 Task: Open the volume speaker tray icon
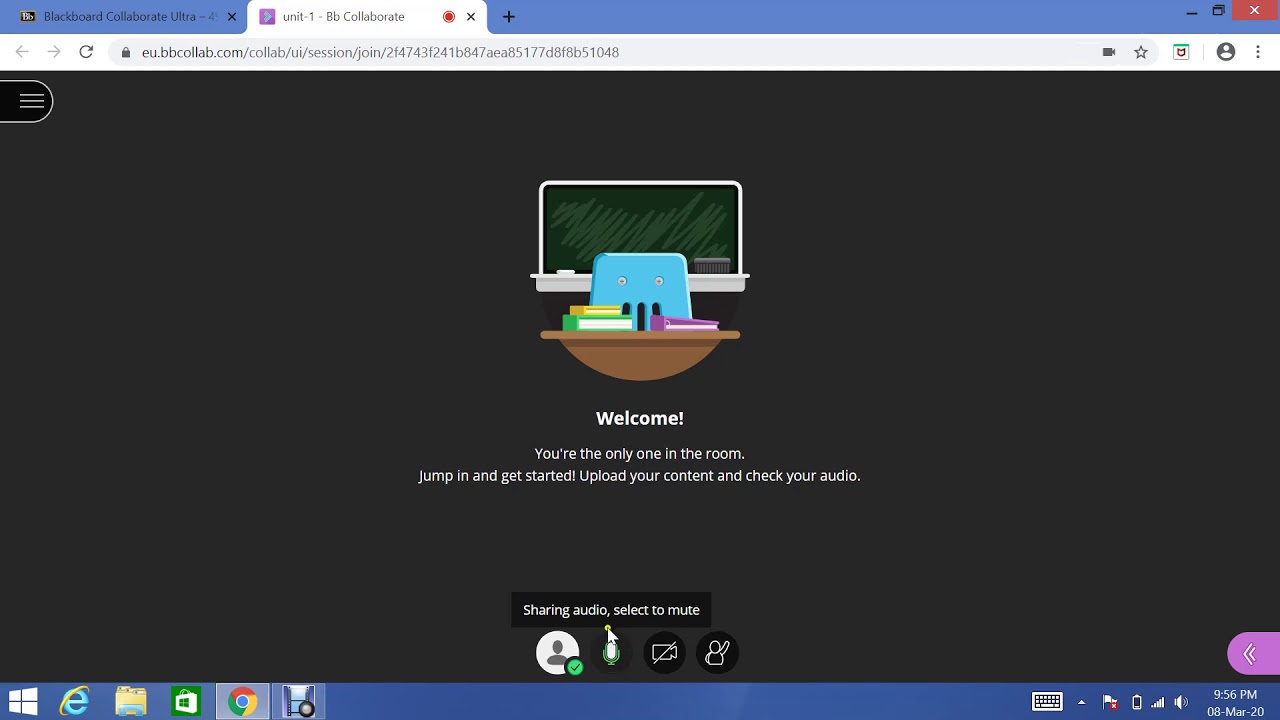pos(1181,702)
